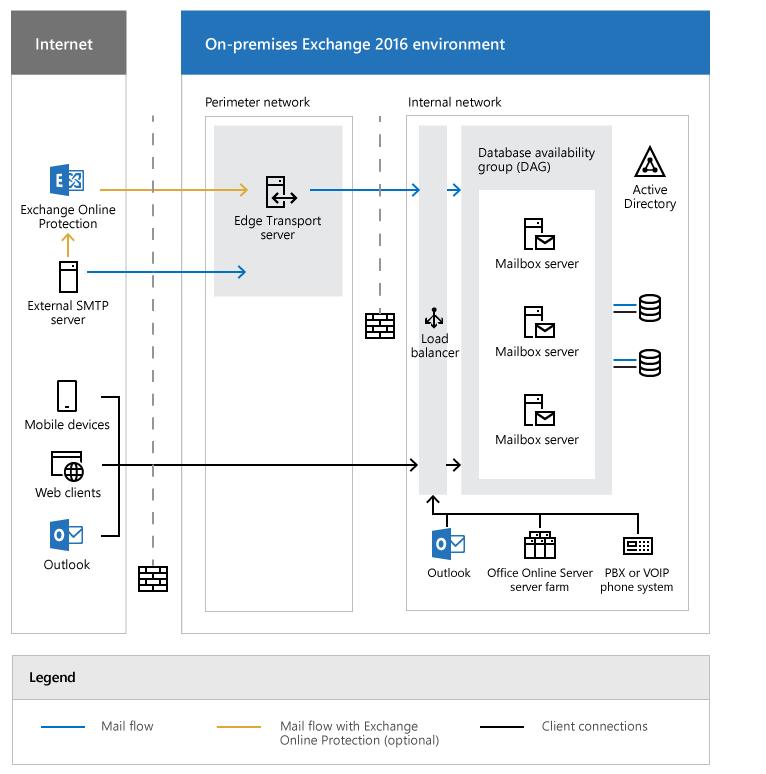Click the blue Mail flow legend line
The image size is (766, 774).
[63, 727]
